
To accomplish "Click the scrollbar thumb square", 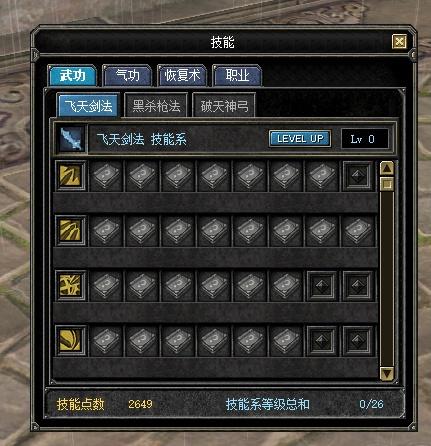I will coord(387,184).
